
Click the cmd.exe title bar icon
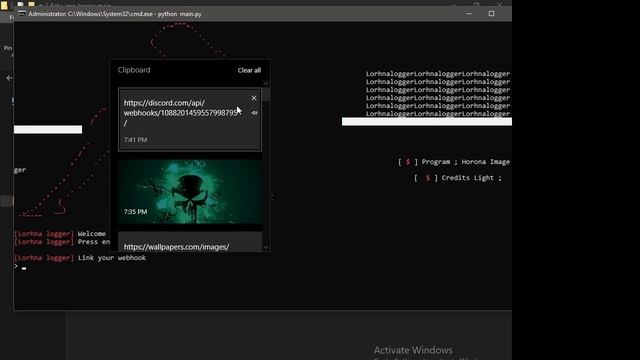click(21, 13)
